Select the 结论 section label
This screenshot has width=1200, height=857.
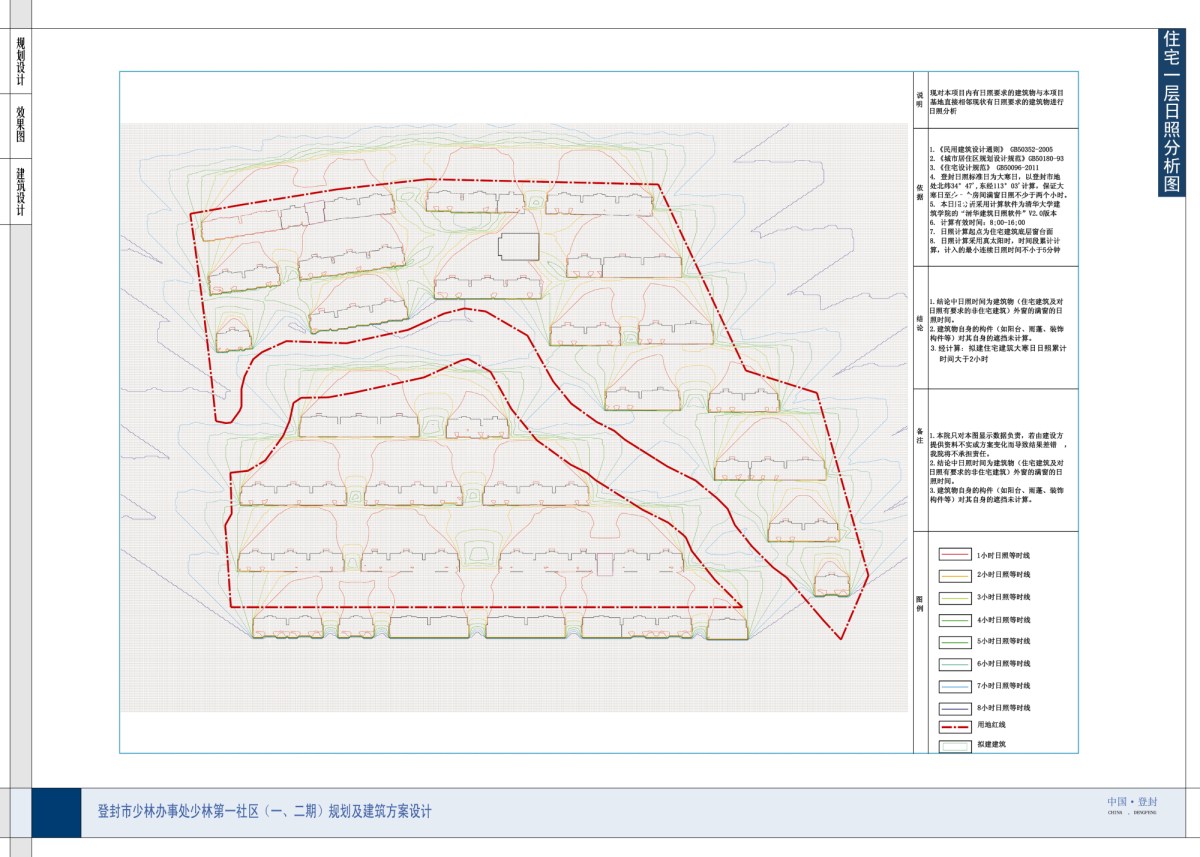click(x=920, y=324)
